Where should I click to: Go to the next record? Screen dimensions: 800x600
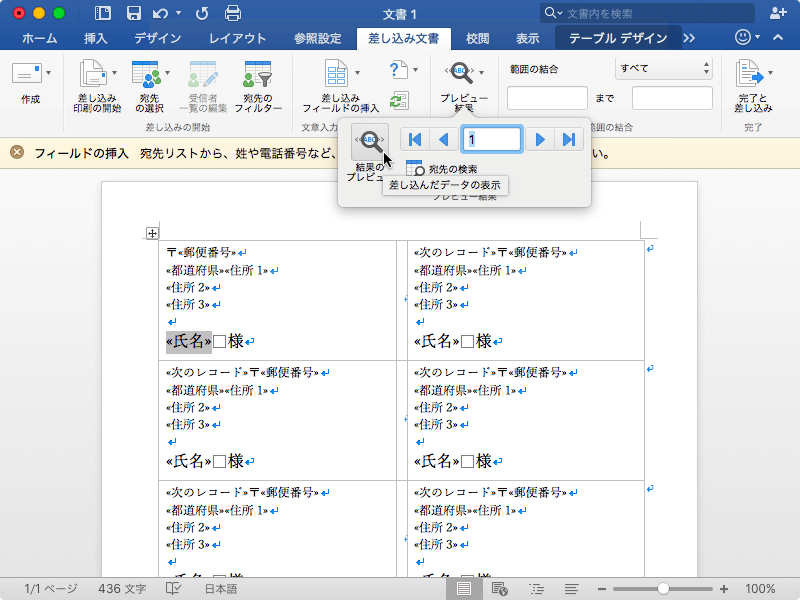540,139
